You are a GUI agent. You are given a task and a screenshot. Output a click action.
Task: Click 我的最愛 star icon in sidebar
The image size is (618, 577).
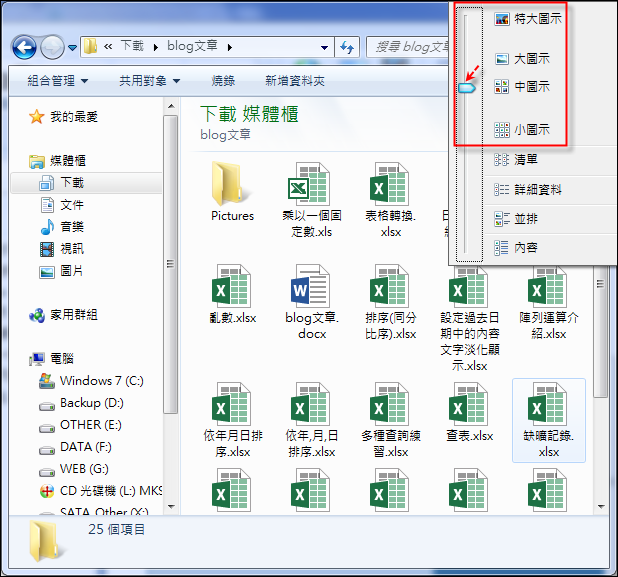tap(37, 117)
